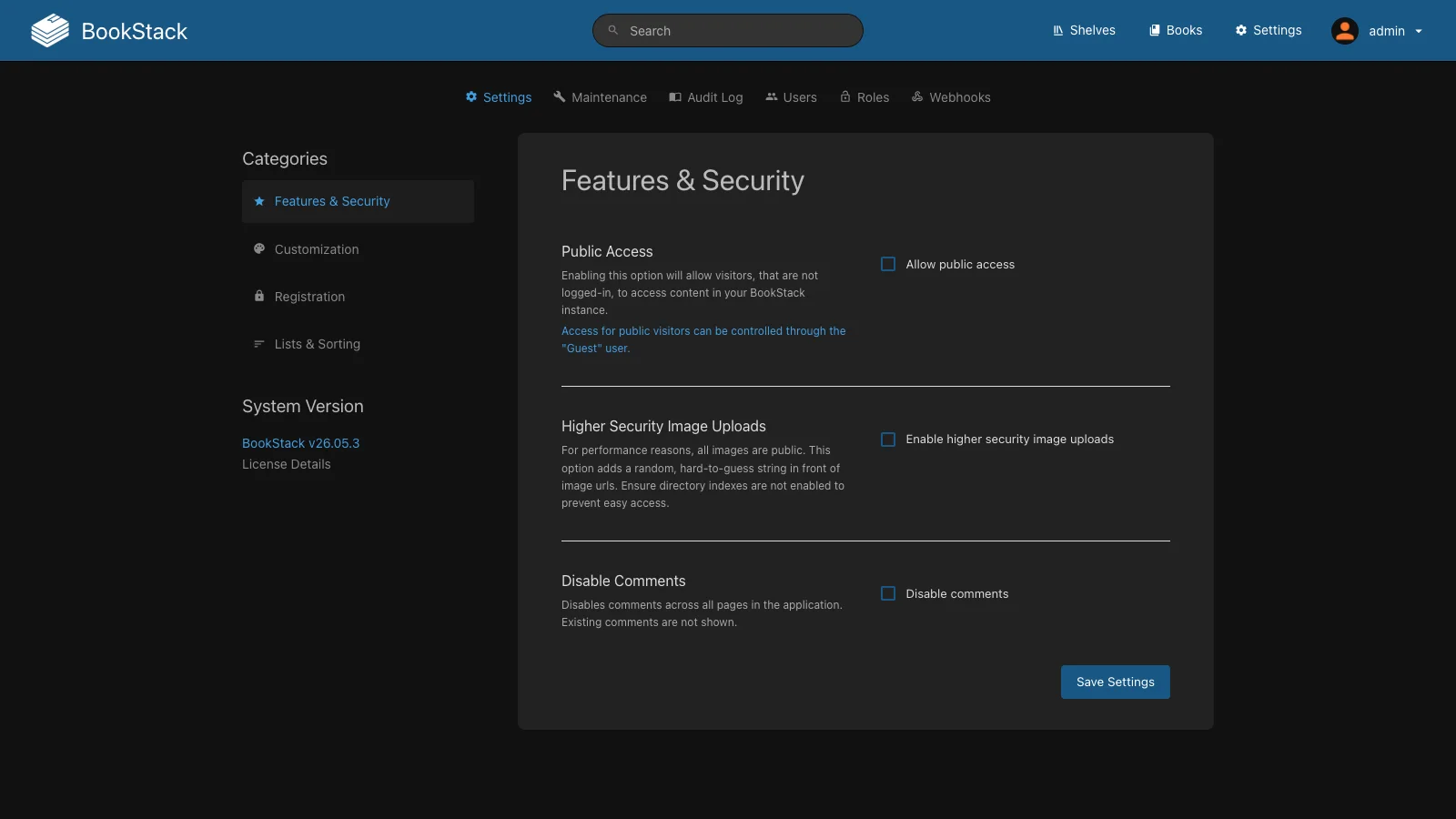1456x819 pixels.
Task: Click the palette icon beside Customization
Action: (x=259, y=248)
